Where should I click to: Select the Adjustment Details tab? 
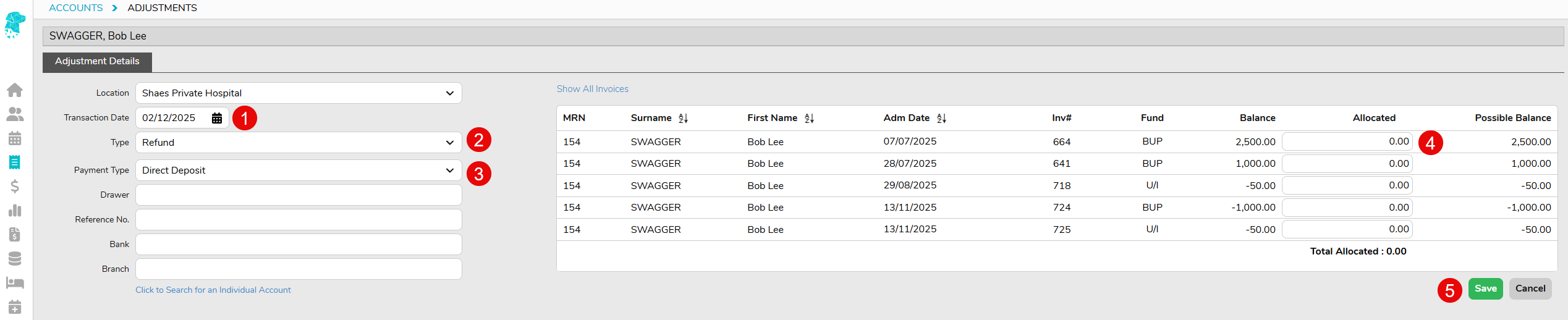(x=97, y=61)
